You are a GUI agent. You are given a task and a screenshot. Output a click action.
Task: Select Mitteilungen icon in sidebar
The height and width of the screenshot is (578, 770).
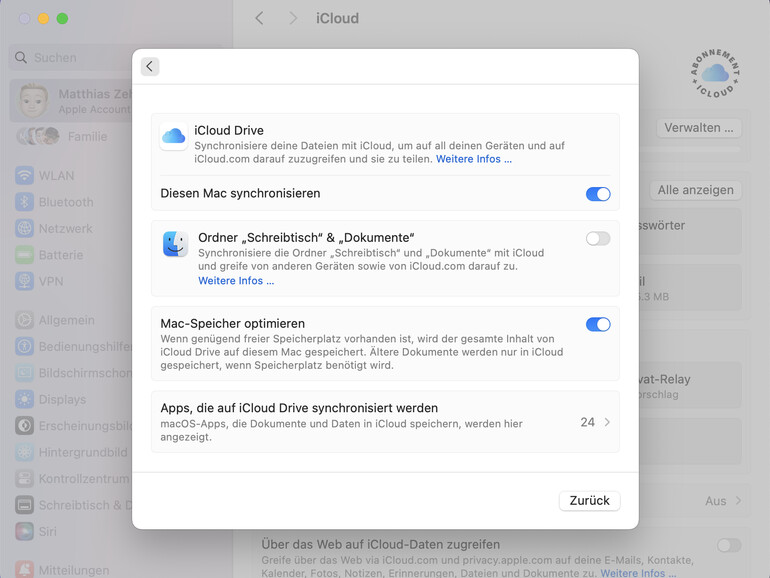[x=24, y=570]
